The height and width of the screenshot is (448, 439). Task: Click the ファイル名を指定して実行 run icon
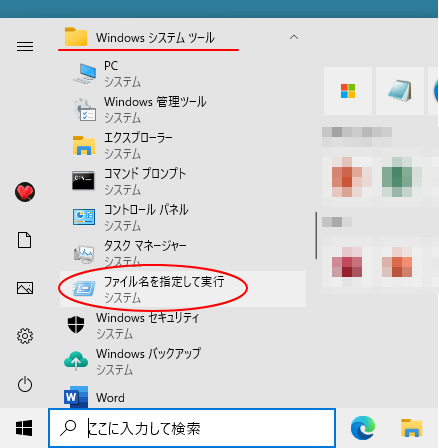[x=84, y=288]
